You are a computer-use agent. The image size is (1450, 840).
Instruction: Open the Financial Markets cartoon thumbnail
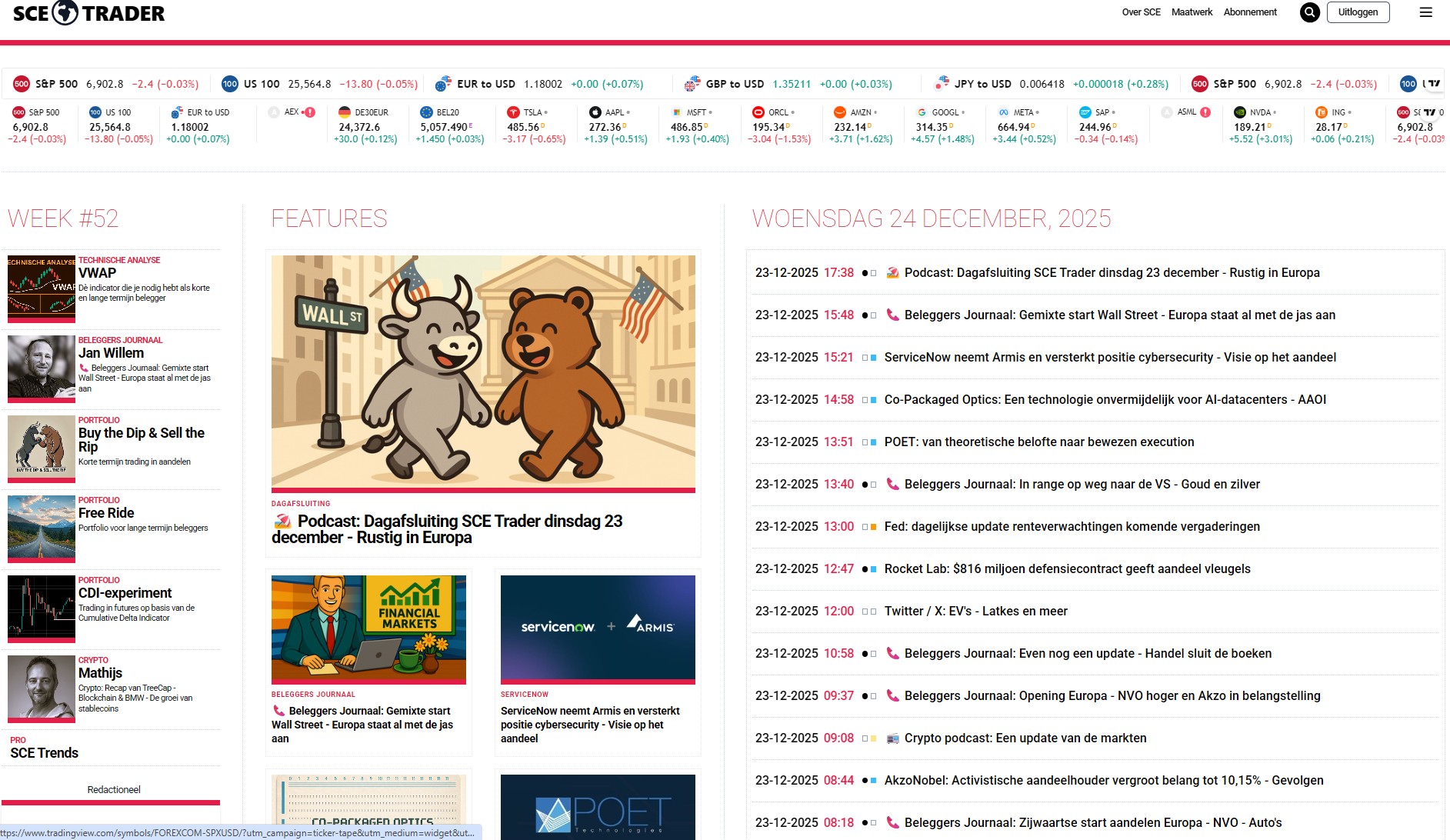click(368, 628)
